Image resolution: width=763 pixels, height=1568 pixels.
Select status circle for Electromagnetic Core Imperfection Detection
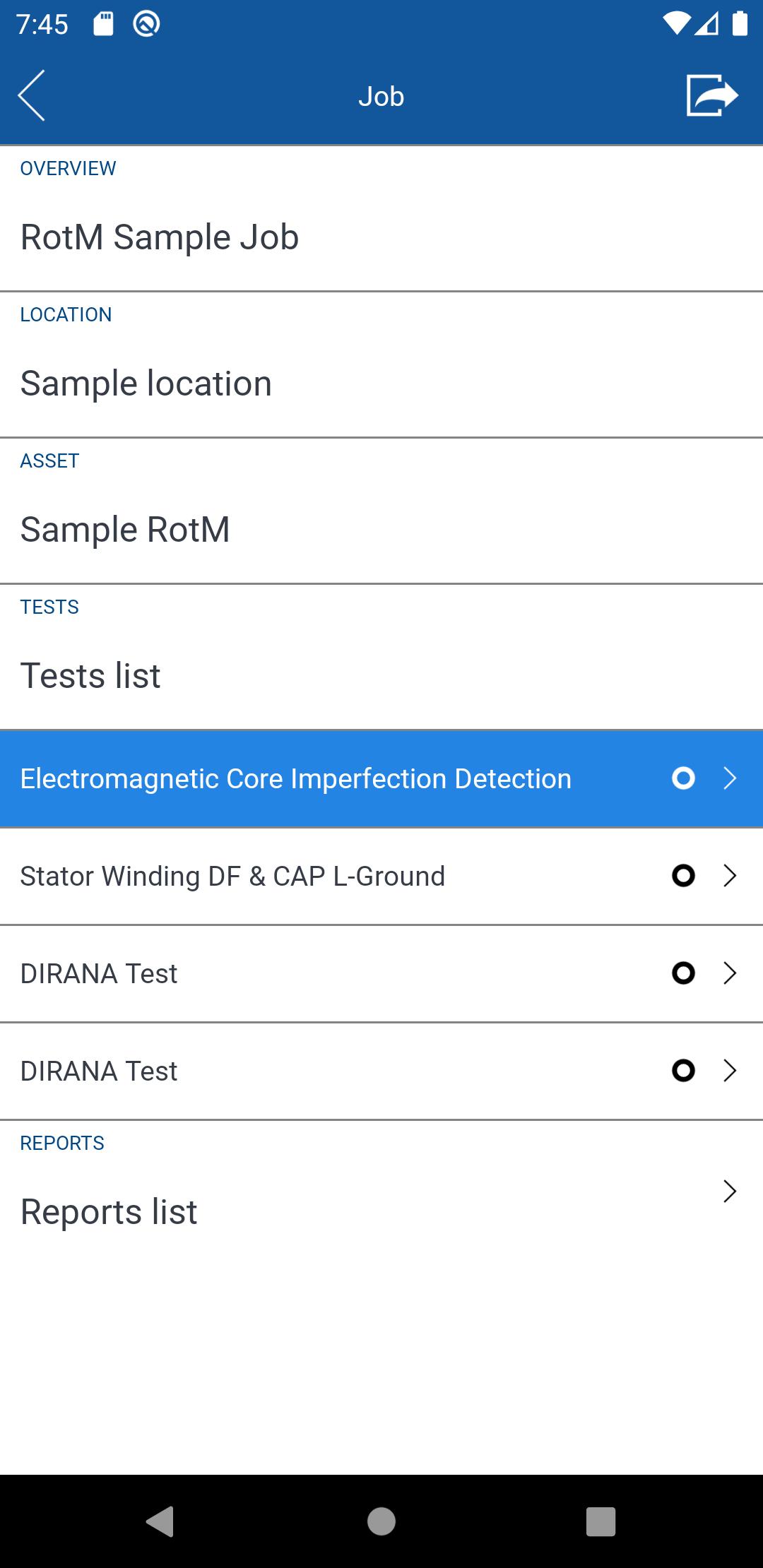[x=683, y=778]
